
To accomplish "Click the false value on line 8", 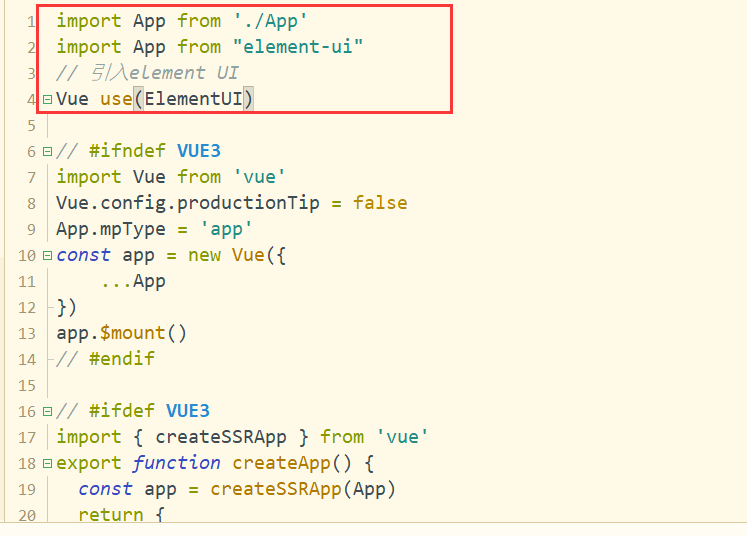I will click(x=380, y=203).
